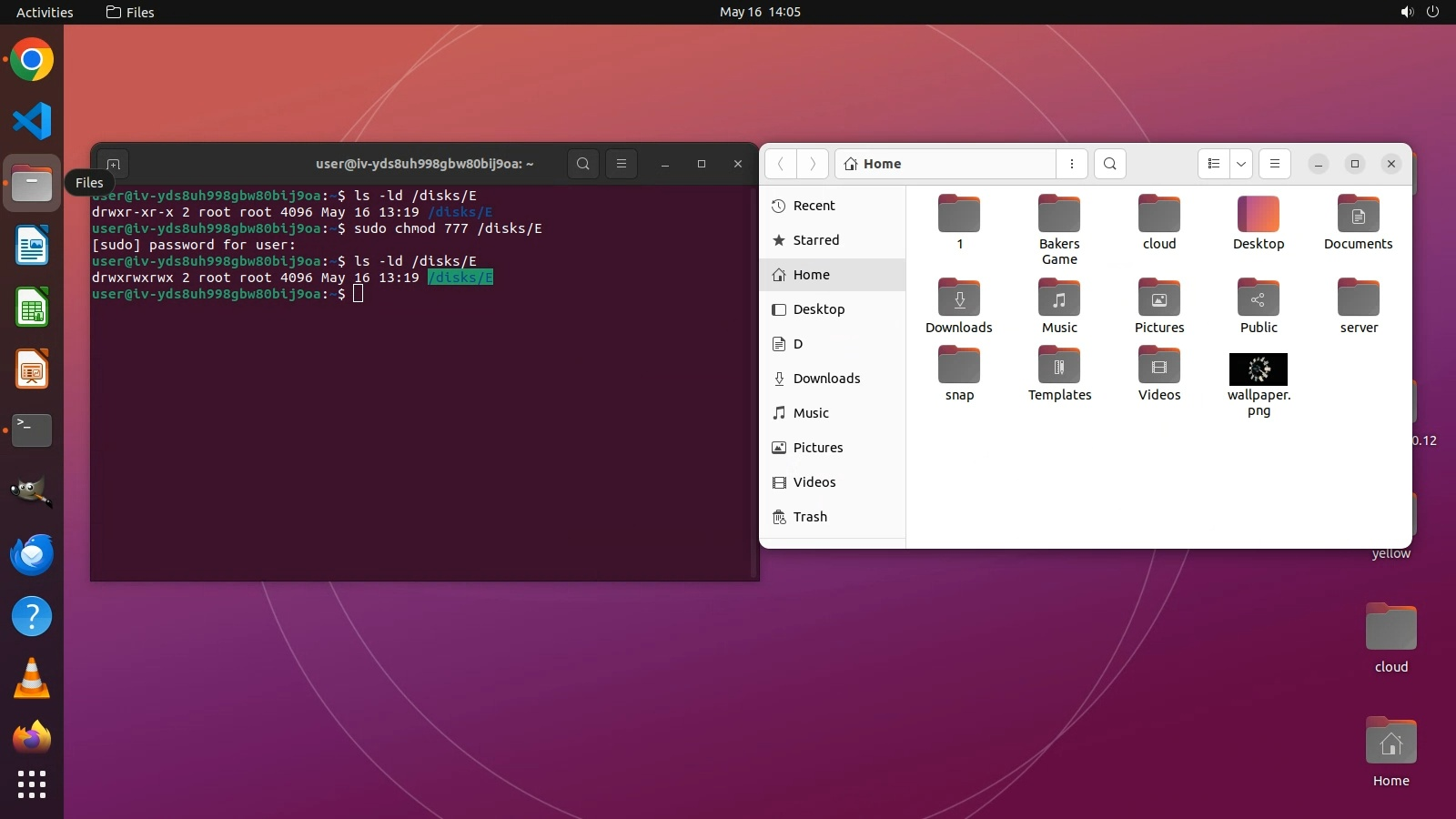
Task: Open the terminal hamburger menu
Action: point(622,164)
